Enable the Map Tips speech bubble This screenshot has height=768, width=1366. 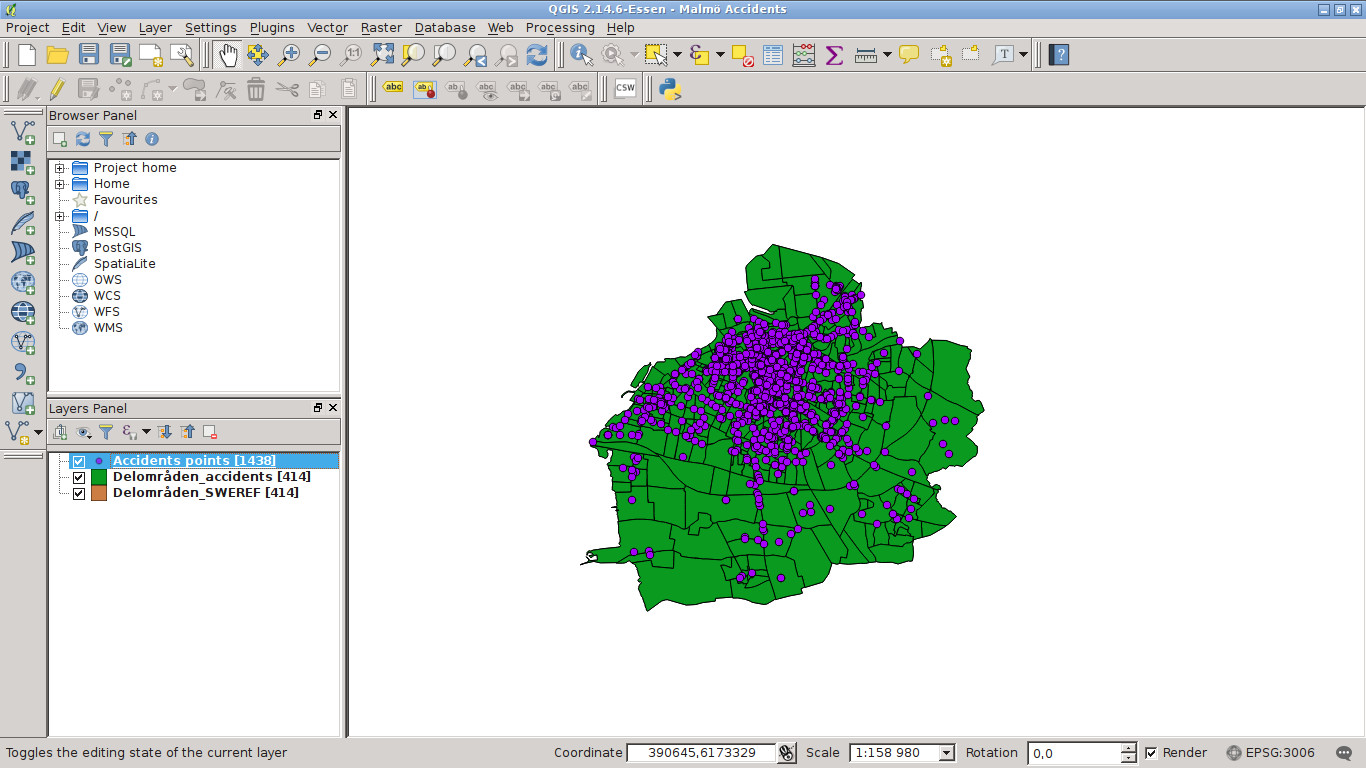pyautogui.click(x=909, y=55)
